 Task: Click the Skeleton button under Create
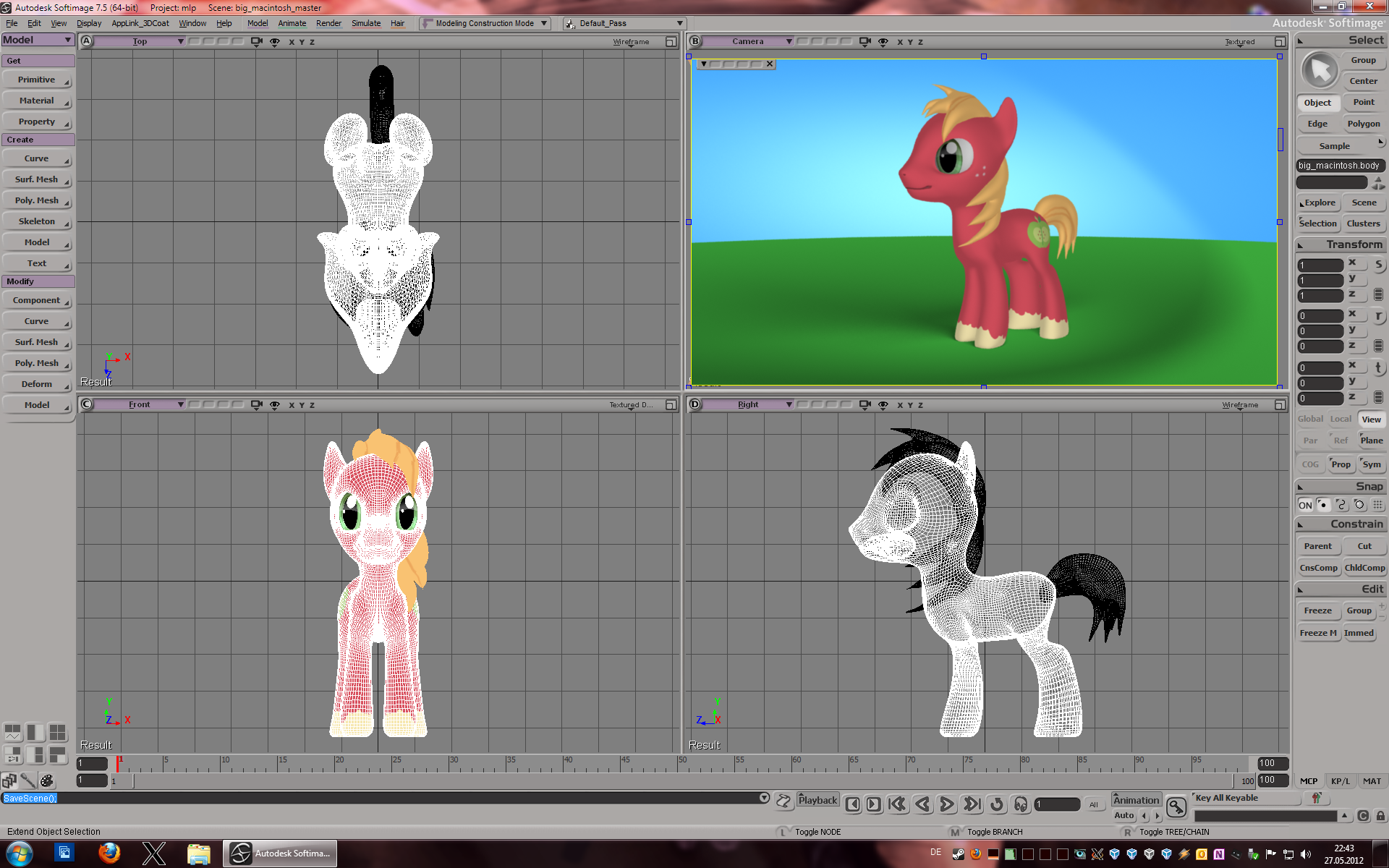click(37, 221)
